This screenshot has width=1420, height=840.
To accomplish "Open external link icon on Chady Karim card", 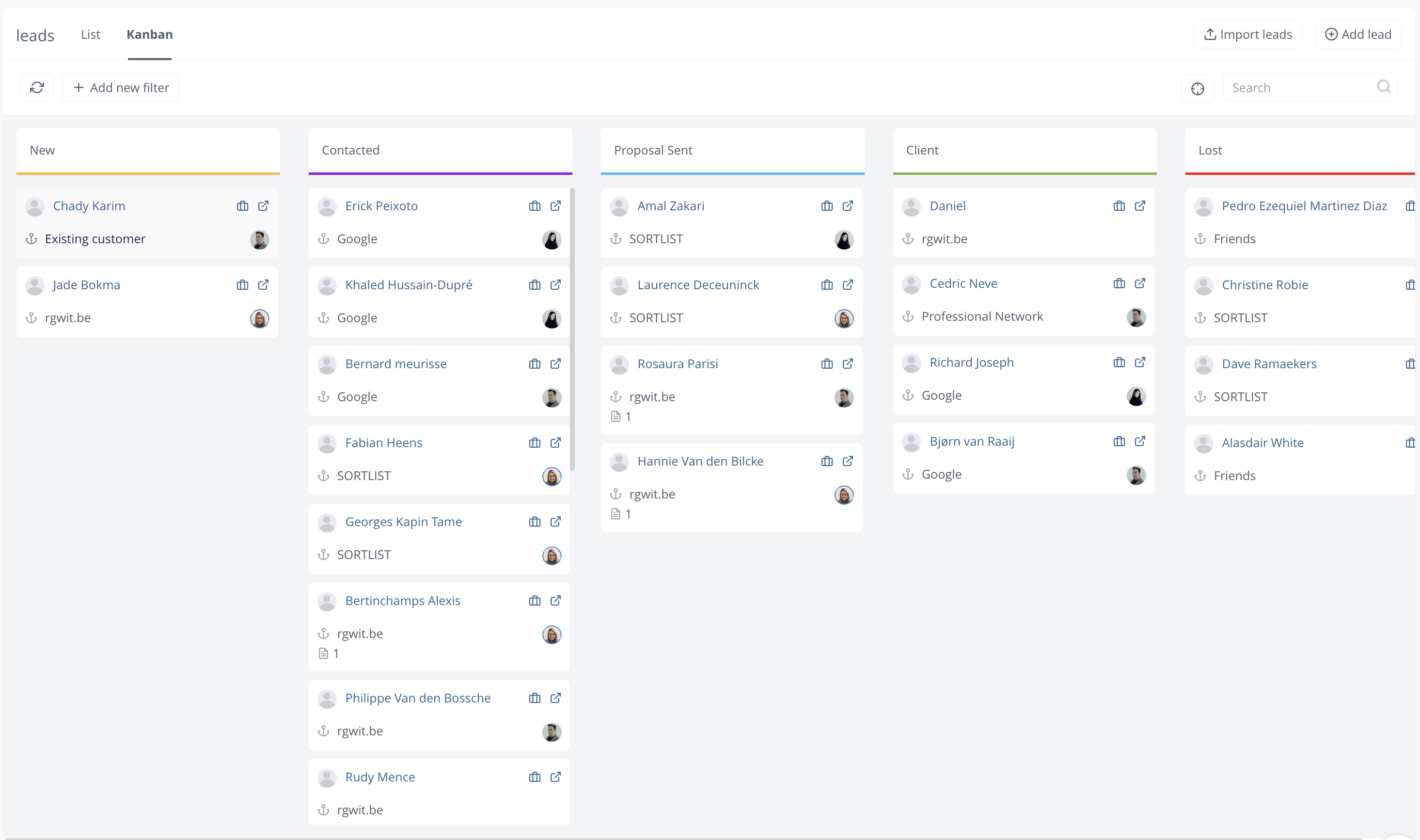I will [263, 205].
